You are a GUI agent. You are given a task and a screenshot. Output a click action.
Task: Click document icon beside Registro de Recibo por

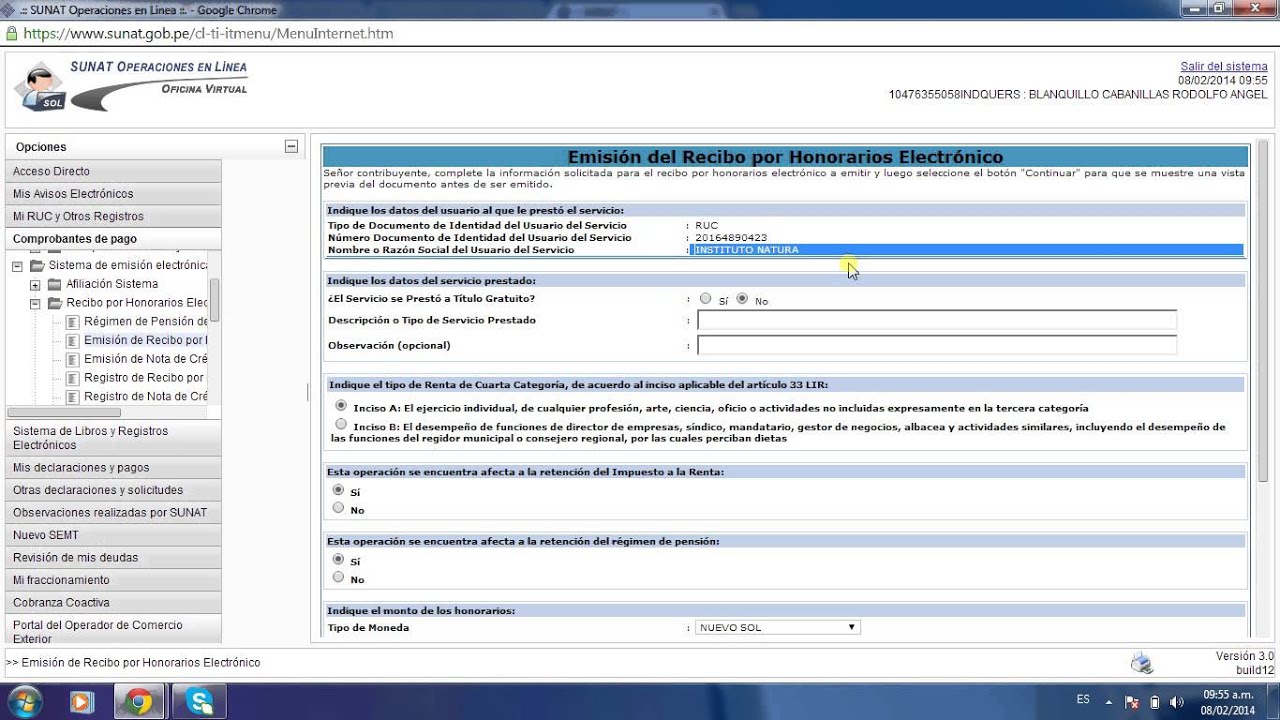73,378
